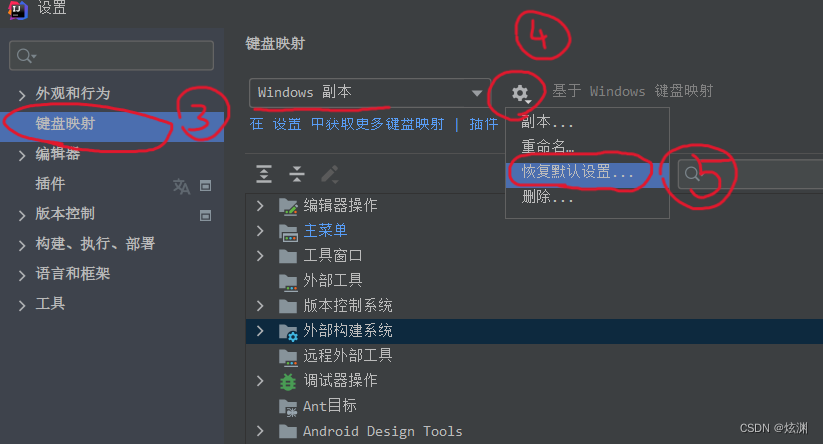Open the Windows 副本 keymap dropdown

(x=370, y=93)
